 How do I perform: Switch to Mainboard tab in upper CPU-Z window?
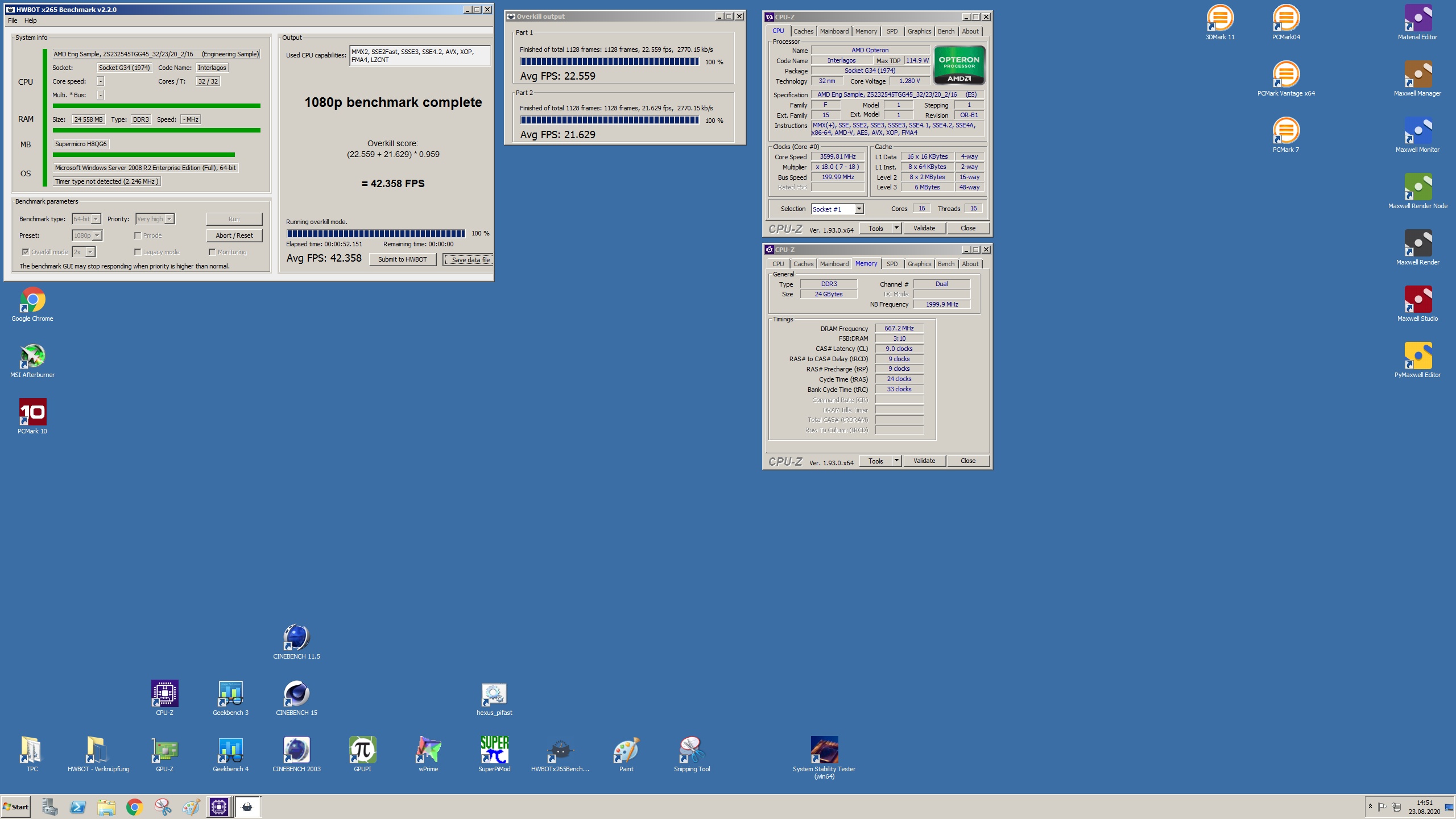coord(834,31)
